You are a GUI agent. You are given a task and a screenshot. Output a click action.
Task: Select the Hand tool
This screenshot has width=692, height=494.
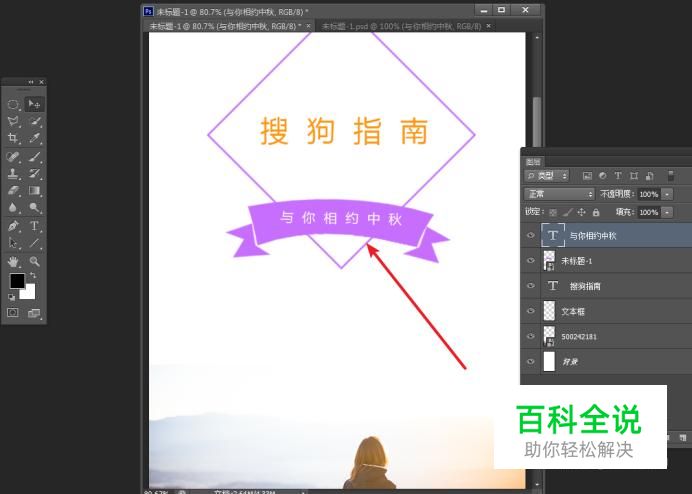[x=13, y=261]
